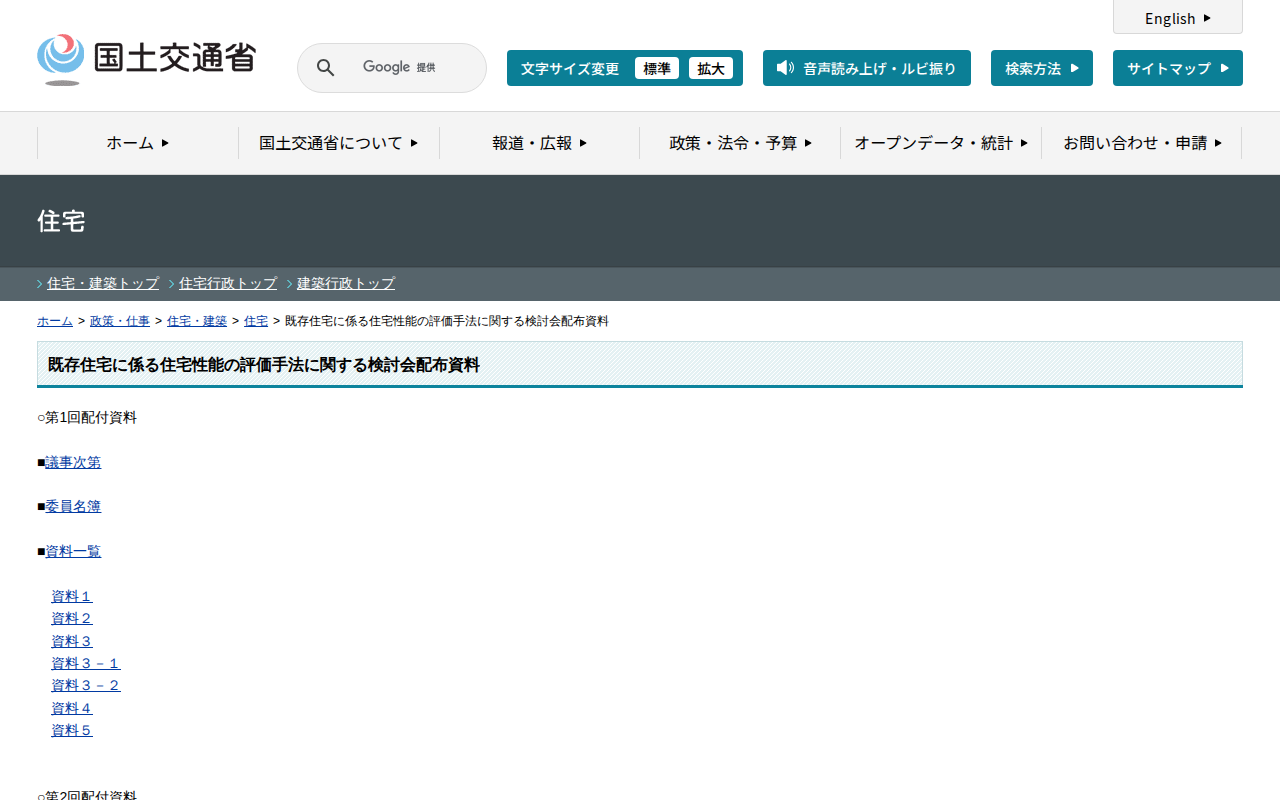The width and height of the screenshot is (1280, 800).
Task: Click the ○第1回配付資料 text
Action: tap(87, 418)
